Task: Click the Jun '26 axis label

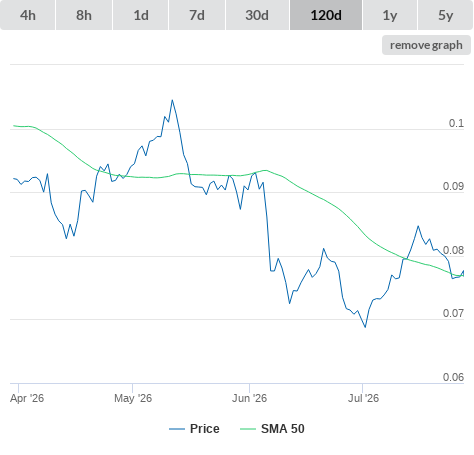Action: point(249,398)
